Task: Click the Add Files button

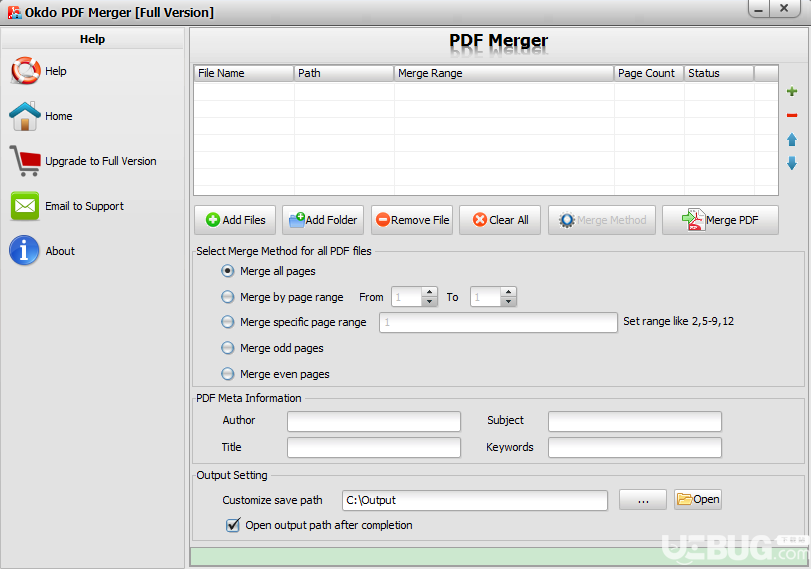Action: tap(235, 220)
